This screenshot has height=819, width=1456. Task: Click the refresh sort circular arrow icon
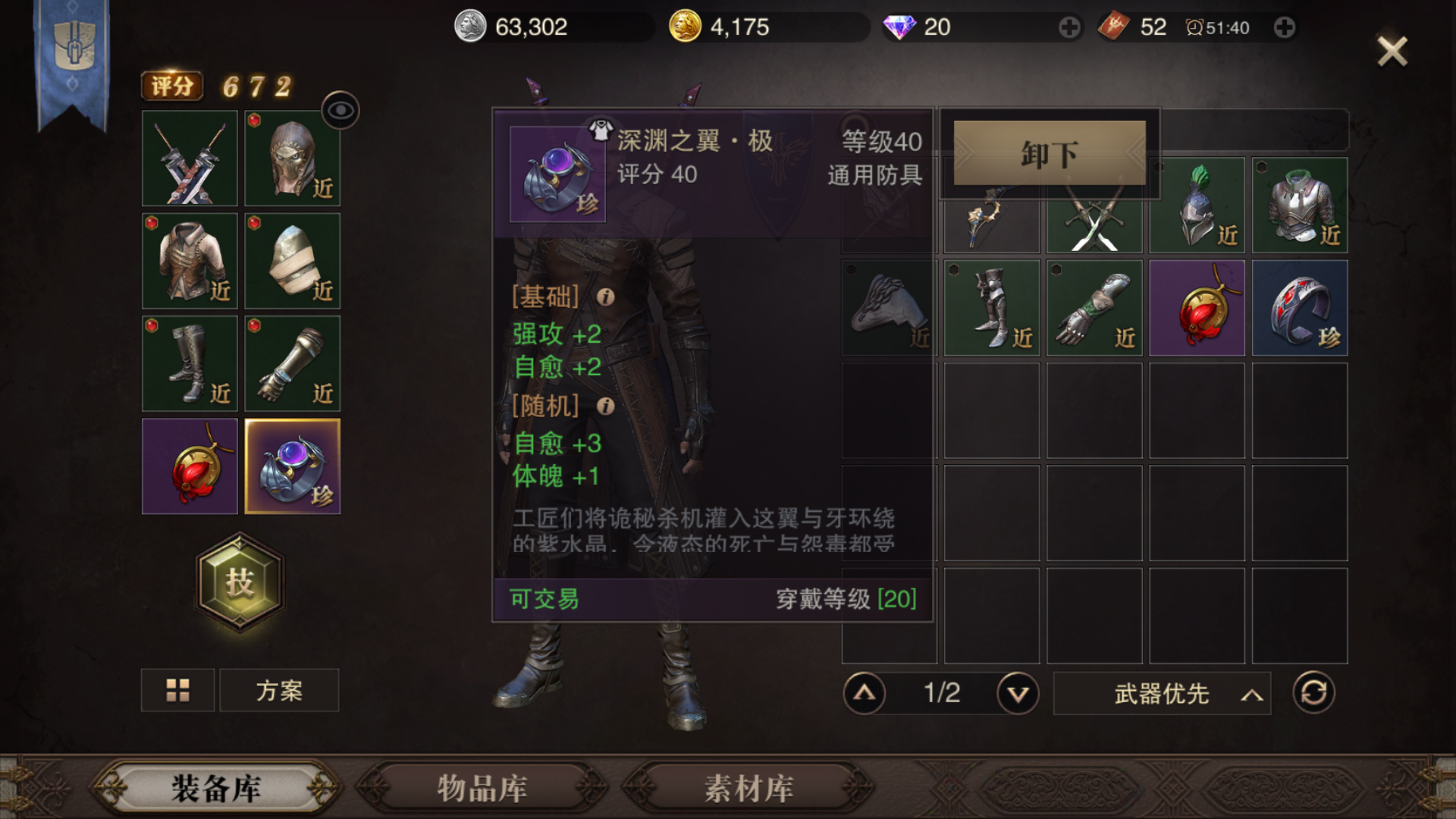click(x=1313, y=692)
